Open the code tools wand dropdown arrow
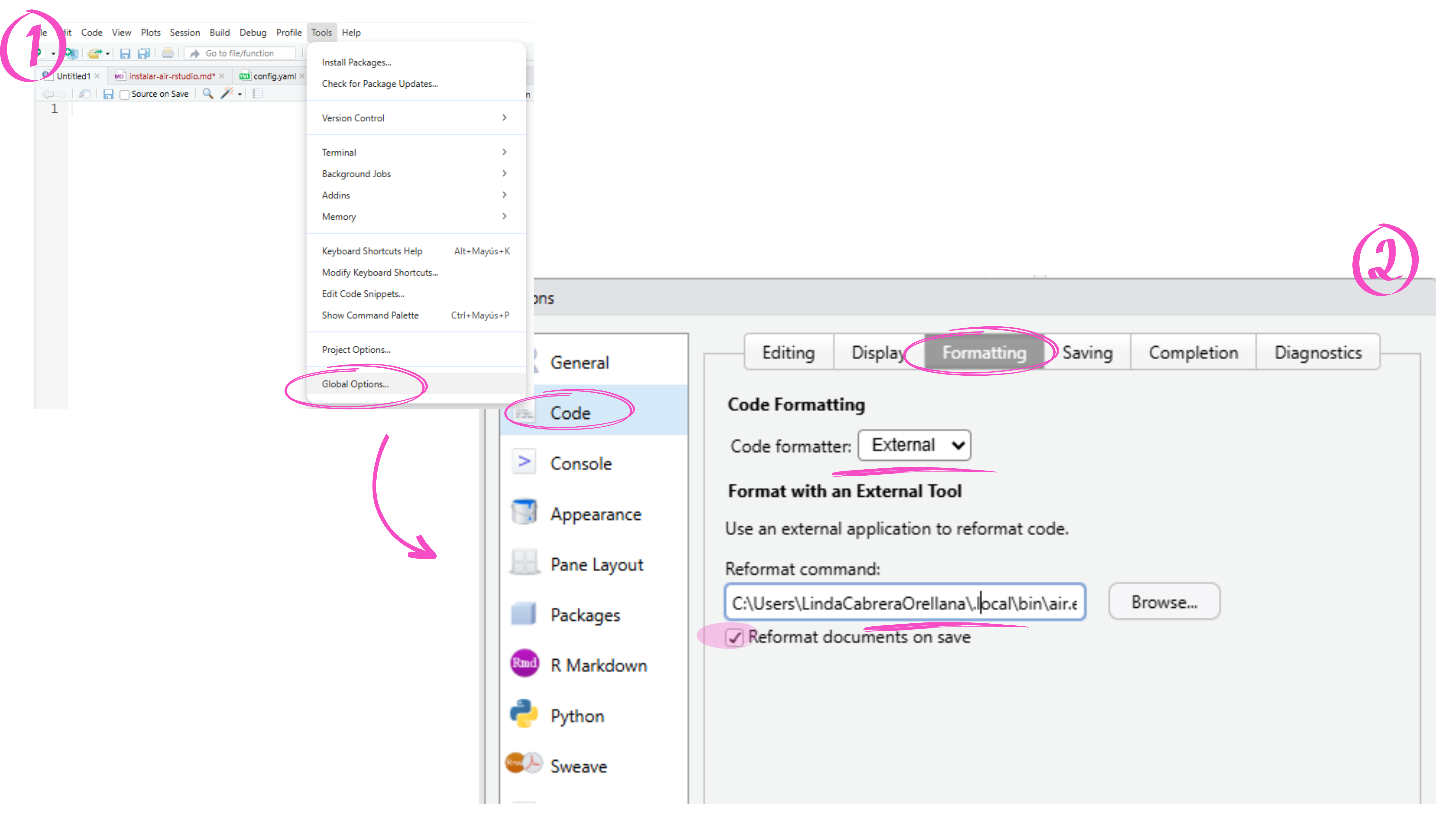This screenshot has width=1456, height=819. click(240, 94)
